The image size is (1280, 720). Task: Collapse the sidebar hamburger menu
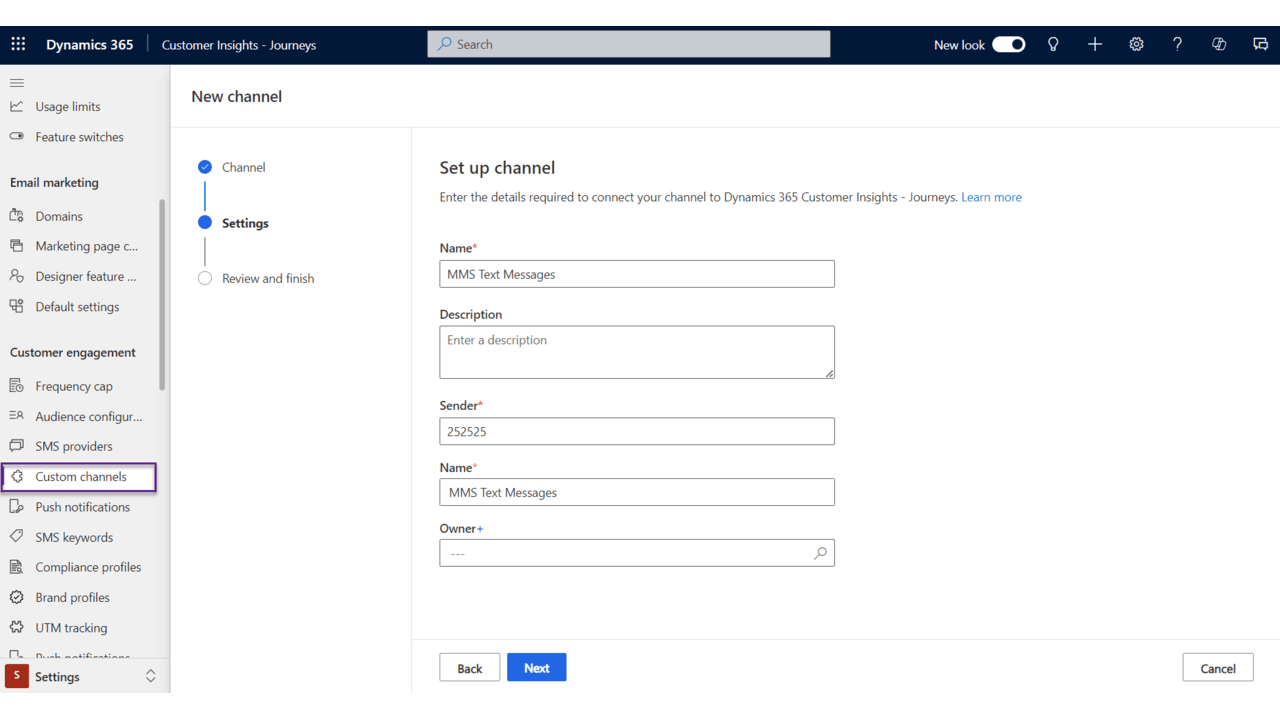17,83
